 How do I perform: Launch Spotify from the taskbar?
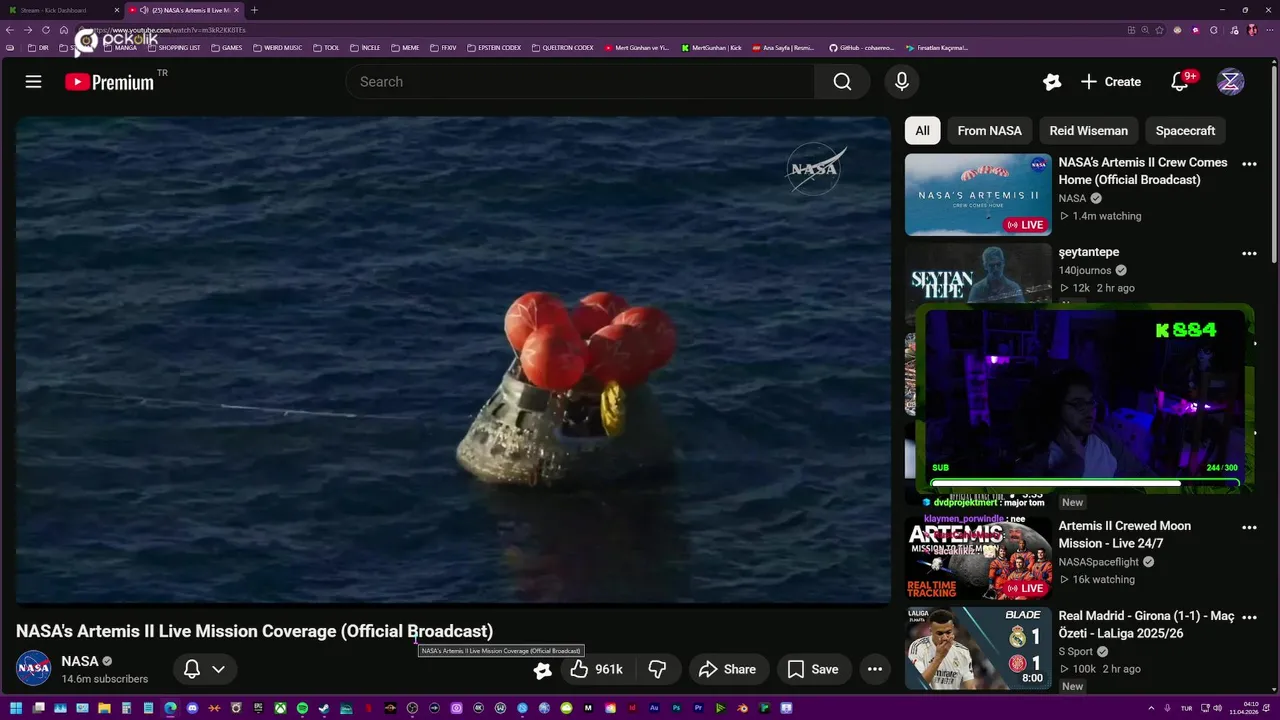tap(302, 708)
